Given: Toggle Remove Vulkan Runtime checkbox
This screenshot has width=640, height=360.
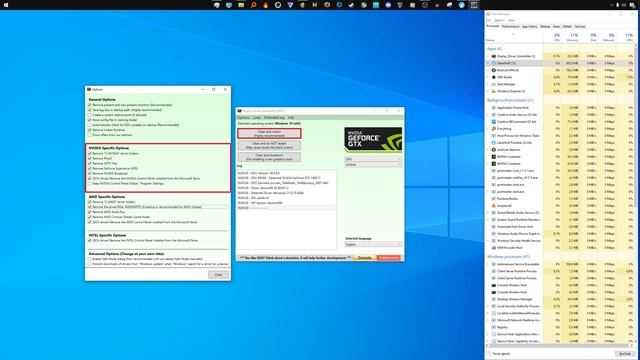Looking at the screenshot, I should click(90, 130).
